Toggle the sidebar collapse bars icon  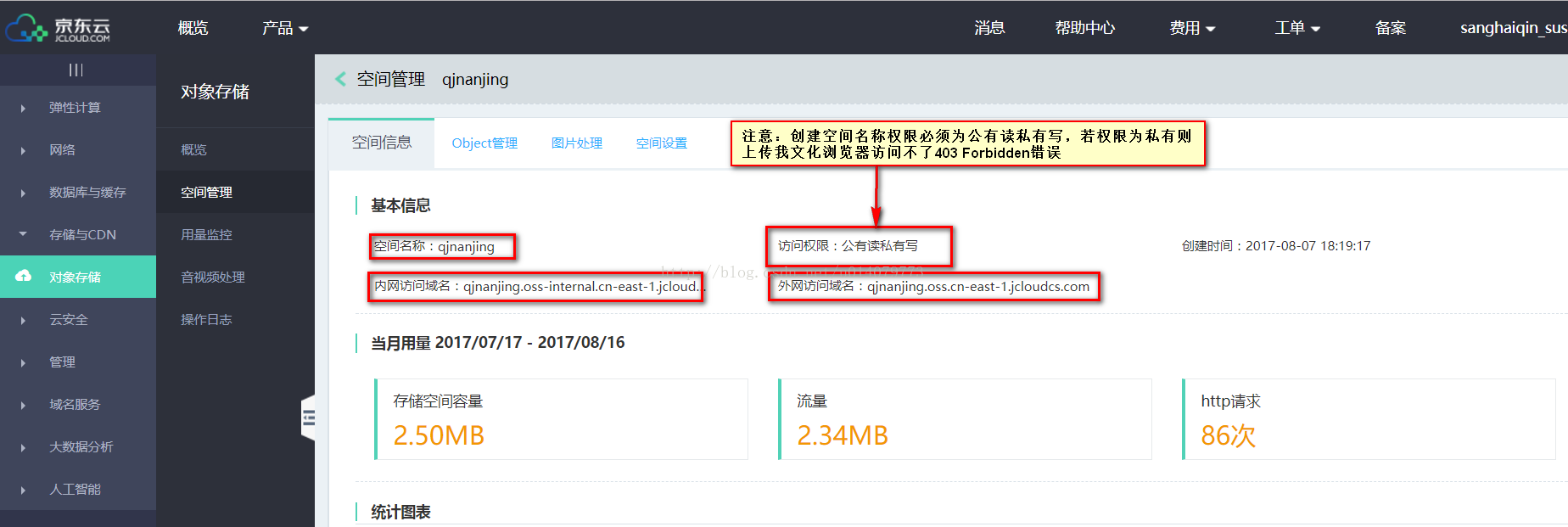tap(76, 70)
